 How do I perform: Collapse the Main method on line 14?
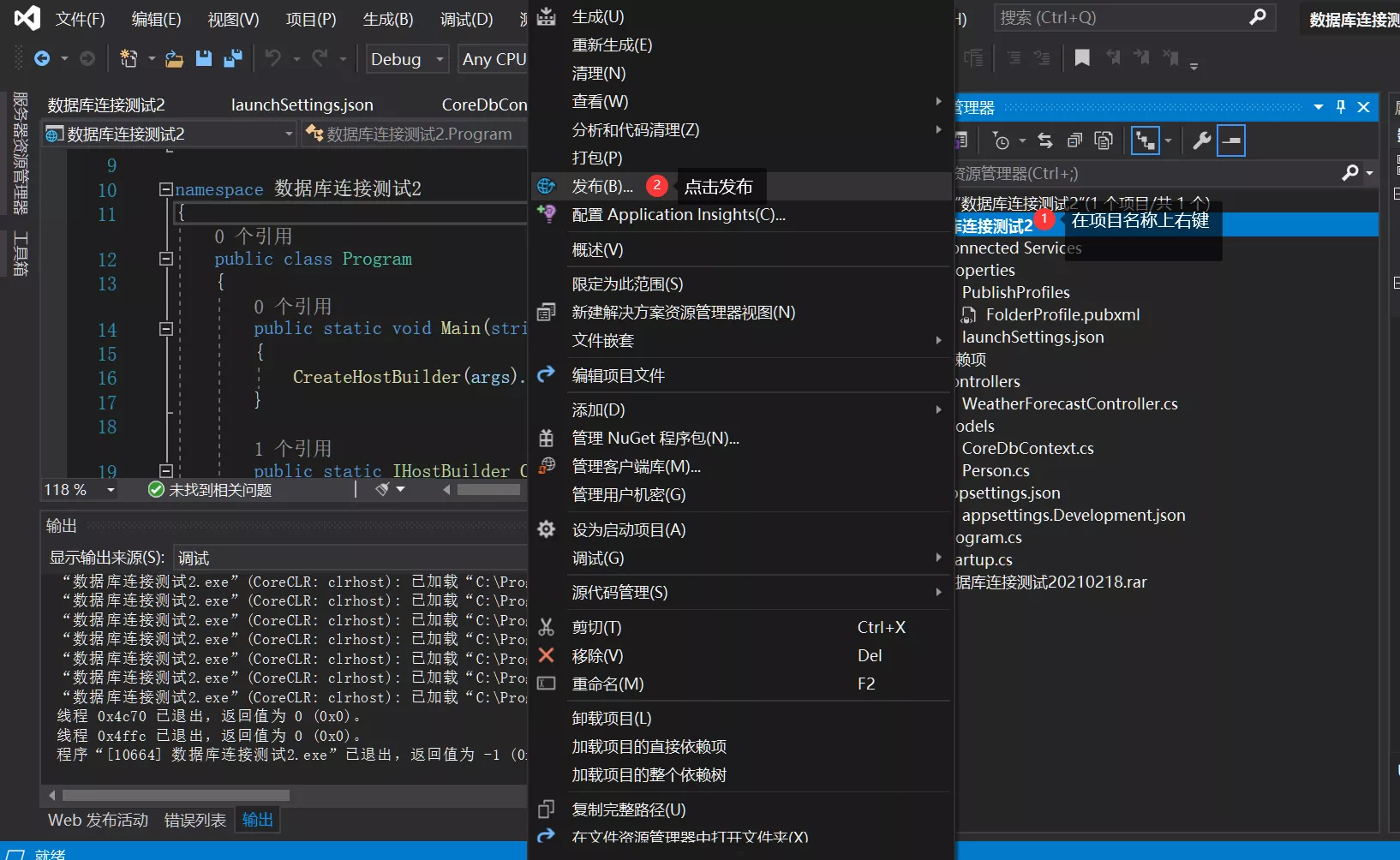(x=166, y=329)
